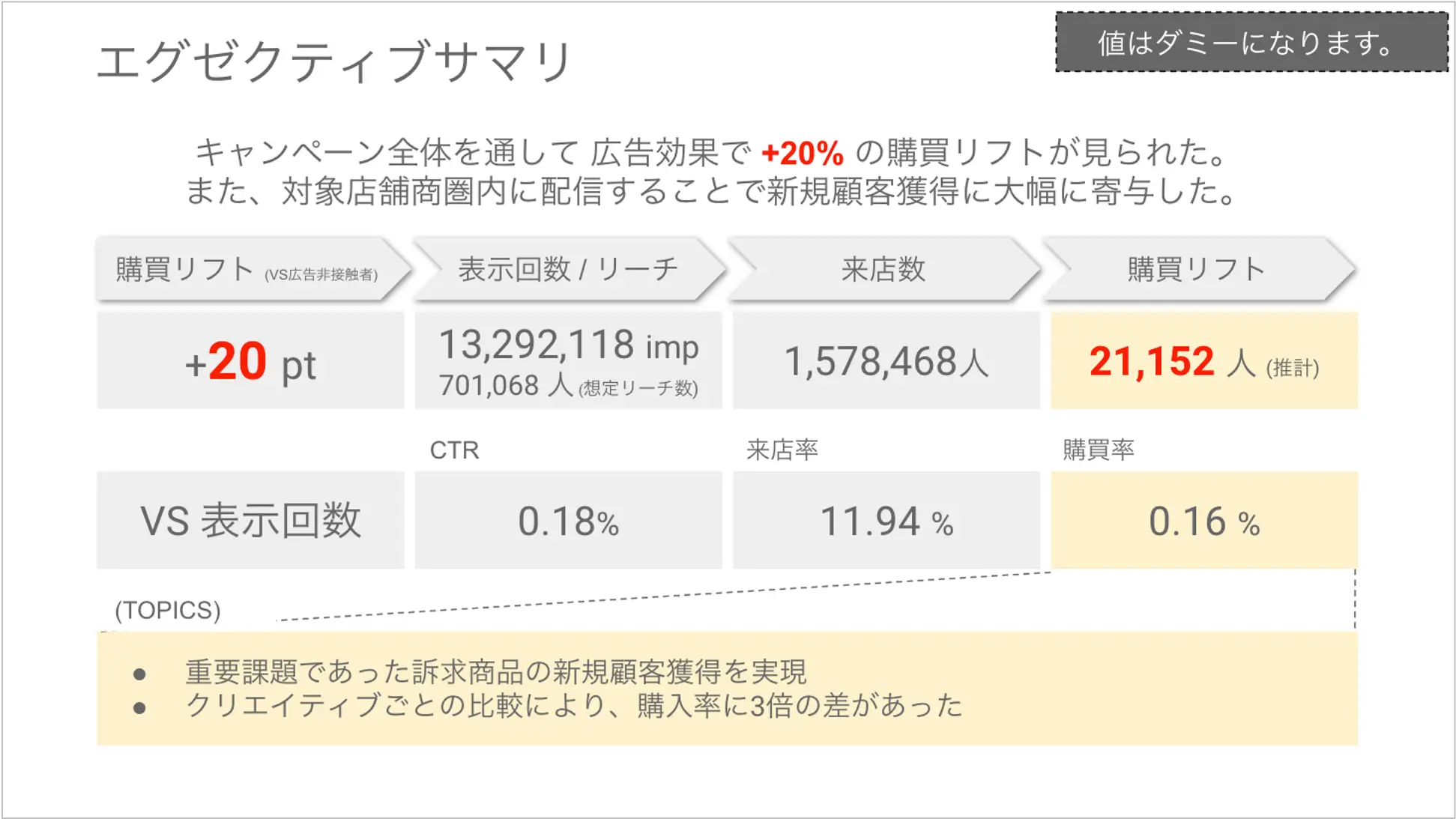The height and width of the screenshot is (819, 1456).
Task: Click the red +20% text in summary
Action: [x=802, y=154]
